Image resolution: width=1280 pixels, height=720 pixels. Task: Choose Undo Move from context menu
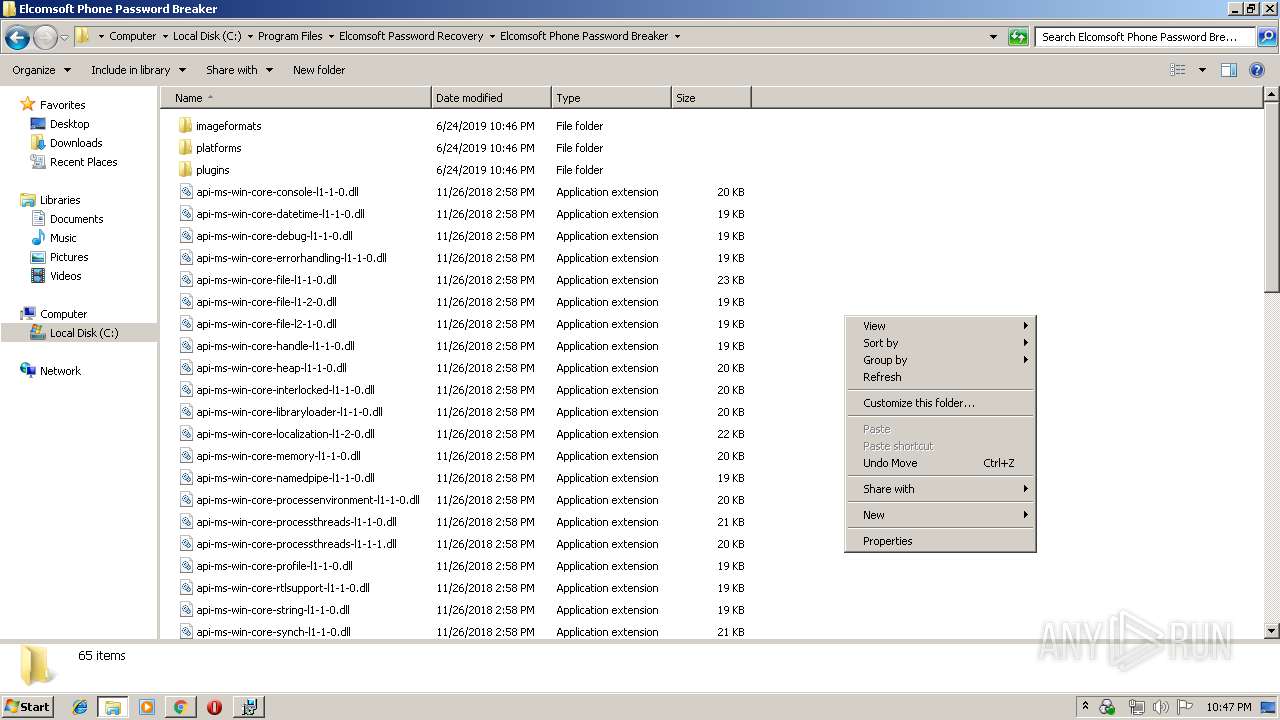pyautogui.click(x=940, y=463)
